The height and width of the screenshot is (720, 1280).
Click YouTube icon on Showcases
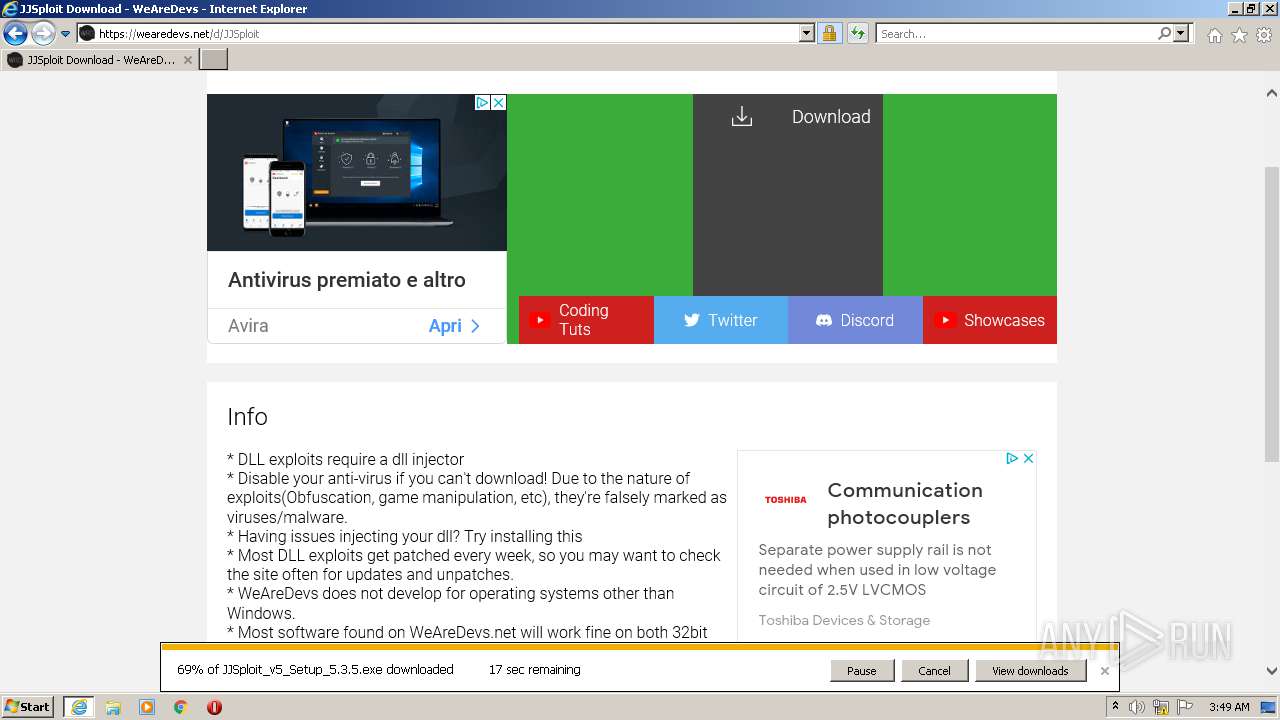[944, 320]
